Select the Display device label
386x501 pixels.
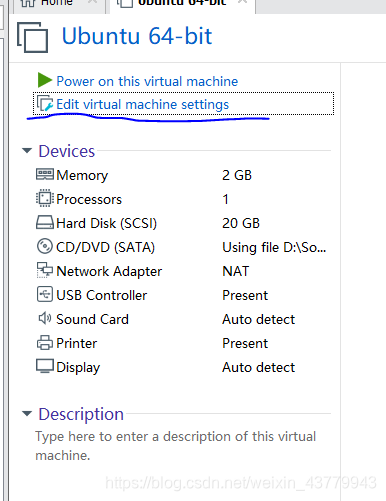pos(78,368)
